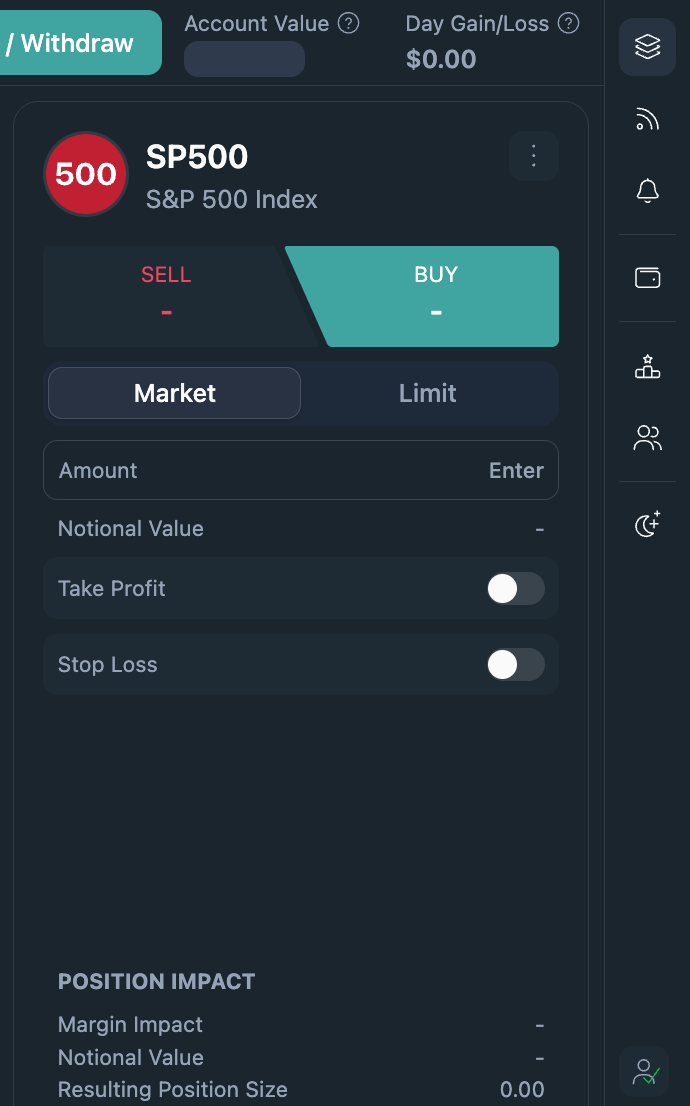Enable the Take Profit toggle
This screenshot has width=690, height=1106.
(x=515, y=589)
